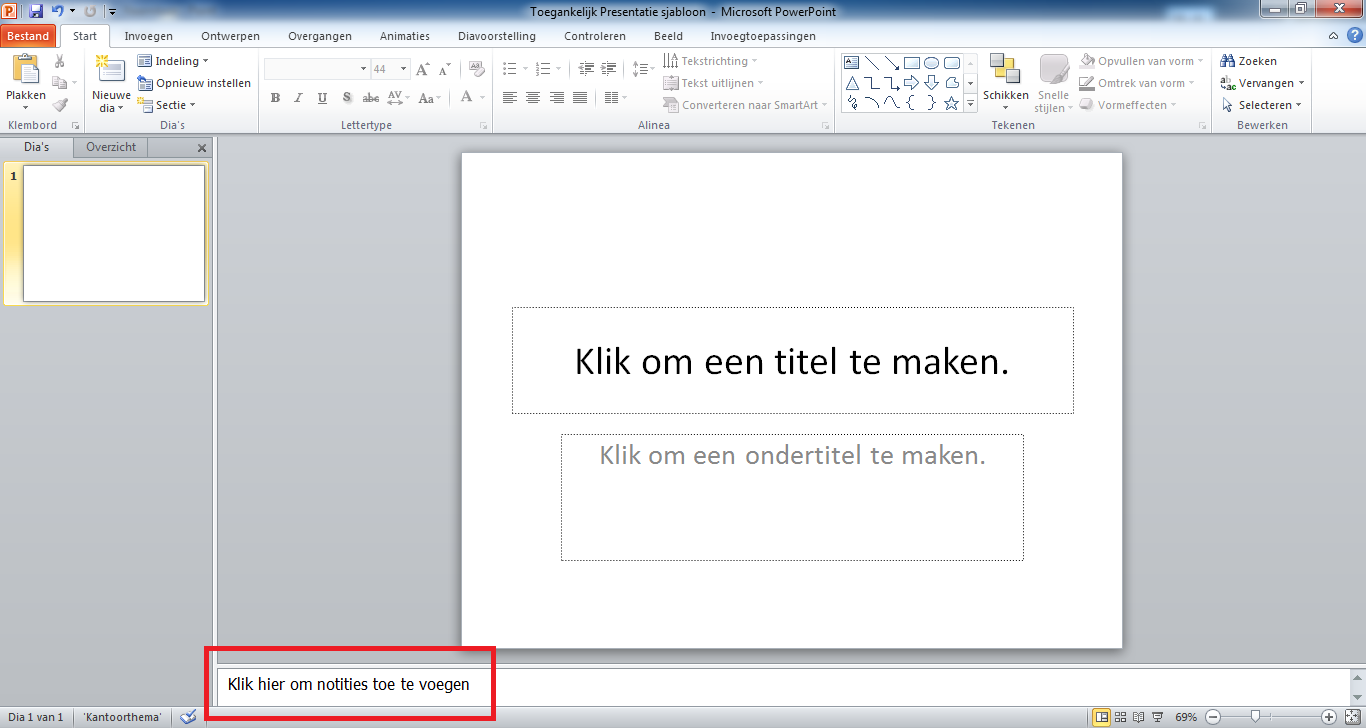Center the paragraph text
This screenshot has height=728, width=1366.
coord(533,98)
